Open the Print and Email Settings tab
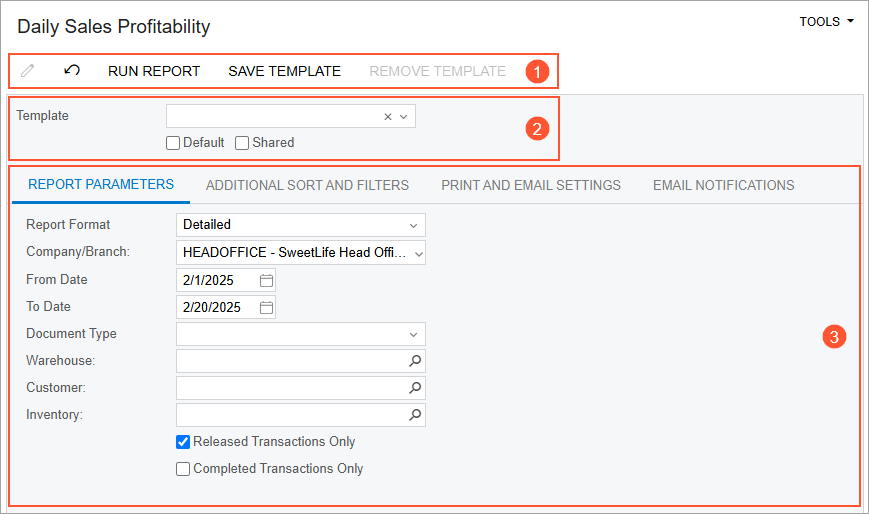Image resolution: width=869 pixels, height=514 pixels. click(531, 185)
